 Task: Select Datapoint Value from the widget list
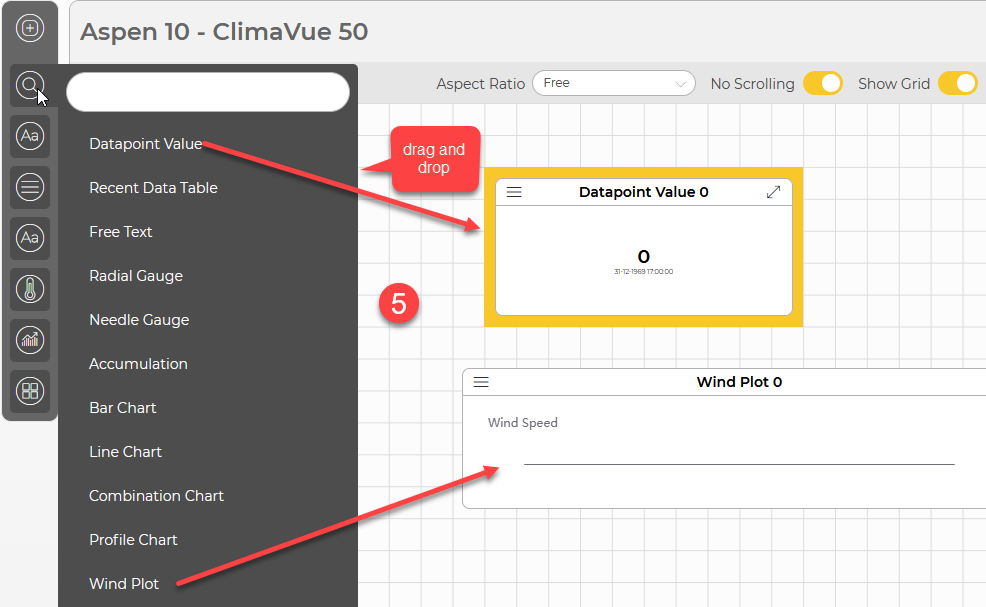[146, 144]
